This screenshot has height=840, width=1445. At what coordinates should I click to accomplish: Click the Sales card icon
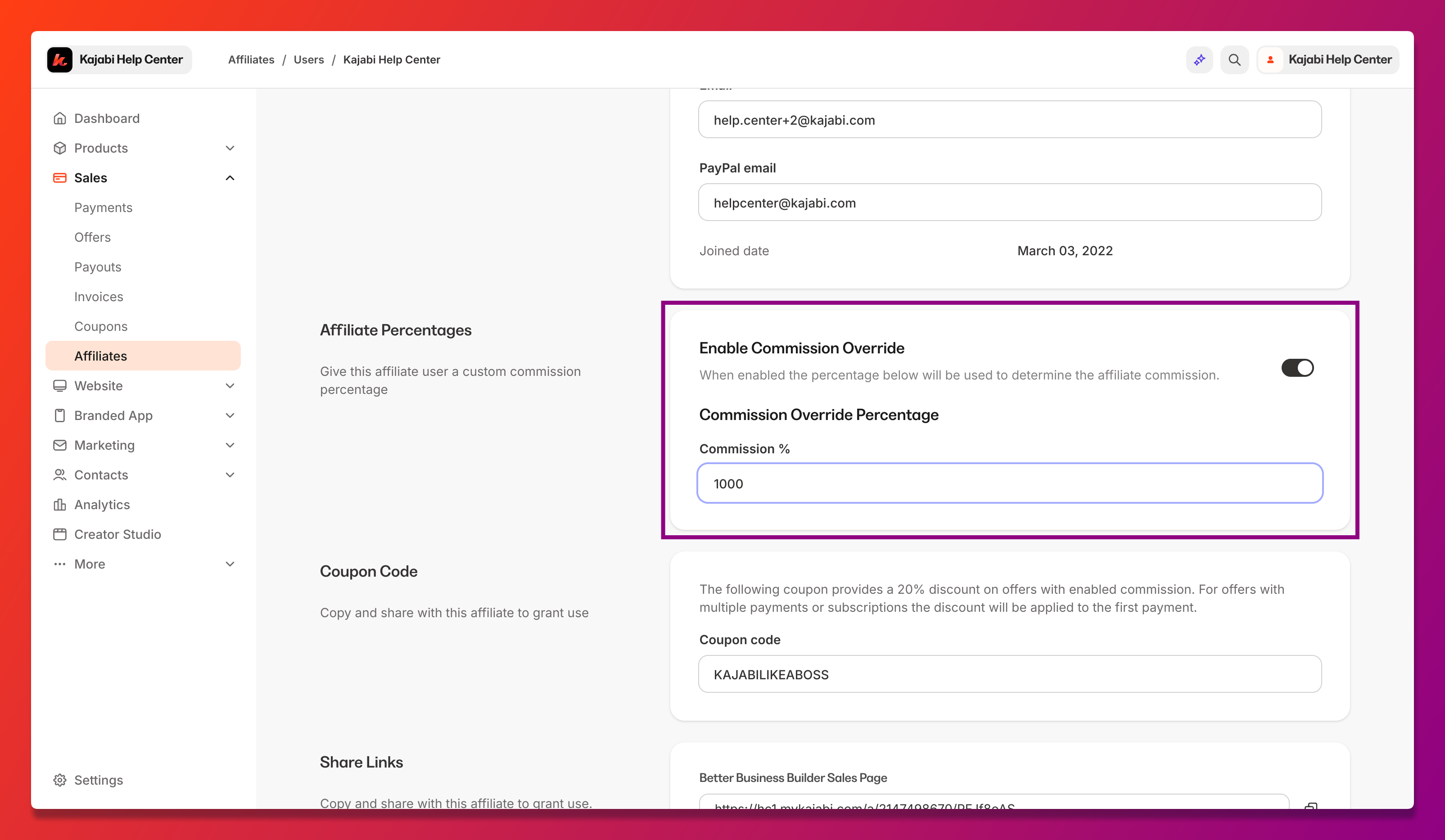59,178
